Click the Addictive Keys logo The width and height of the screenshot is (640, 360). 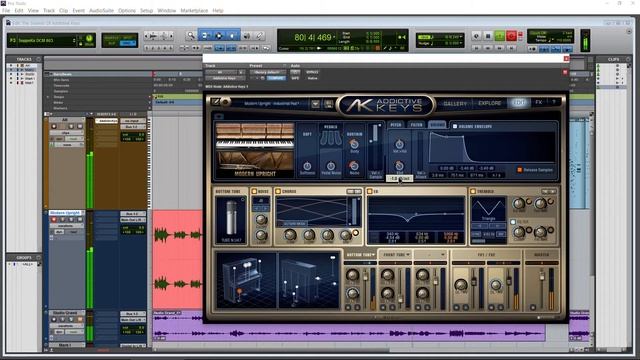pos(385,105)
